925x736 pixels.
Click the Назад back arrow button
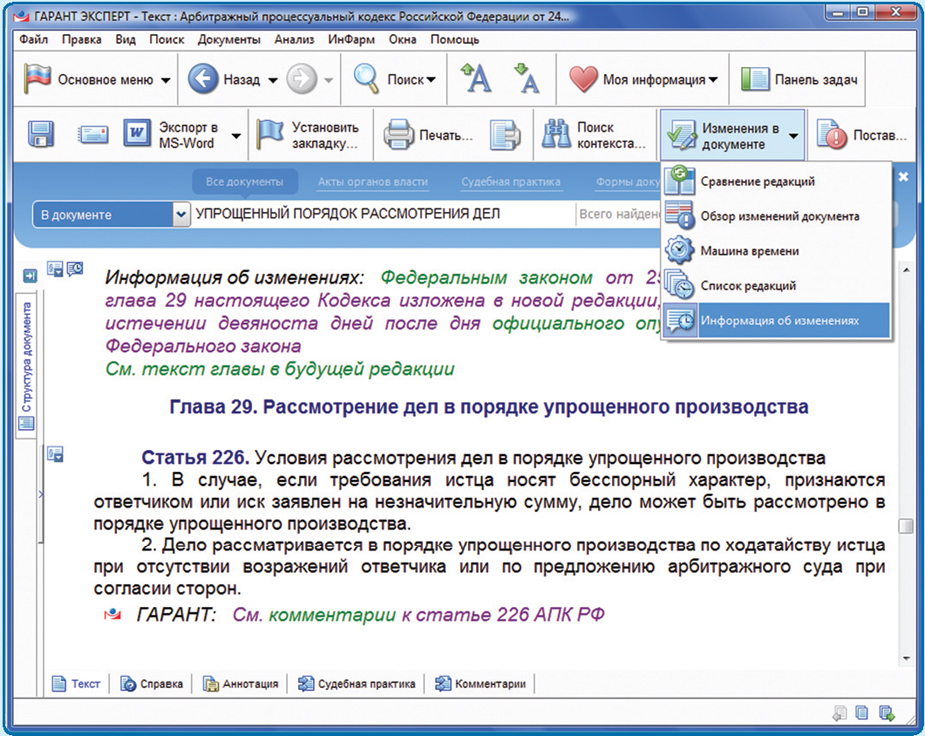tap(203, 80)
